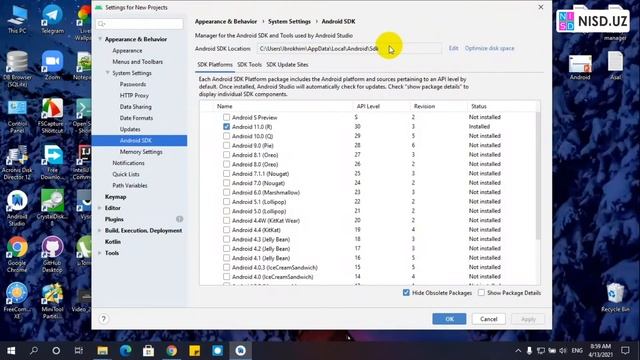The height and width of the screenshot is (360, 640).
Task: Show hidden system tray icons chevron
Action: [518, 351]
